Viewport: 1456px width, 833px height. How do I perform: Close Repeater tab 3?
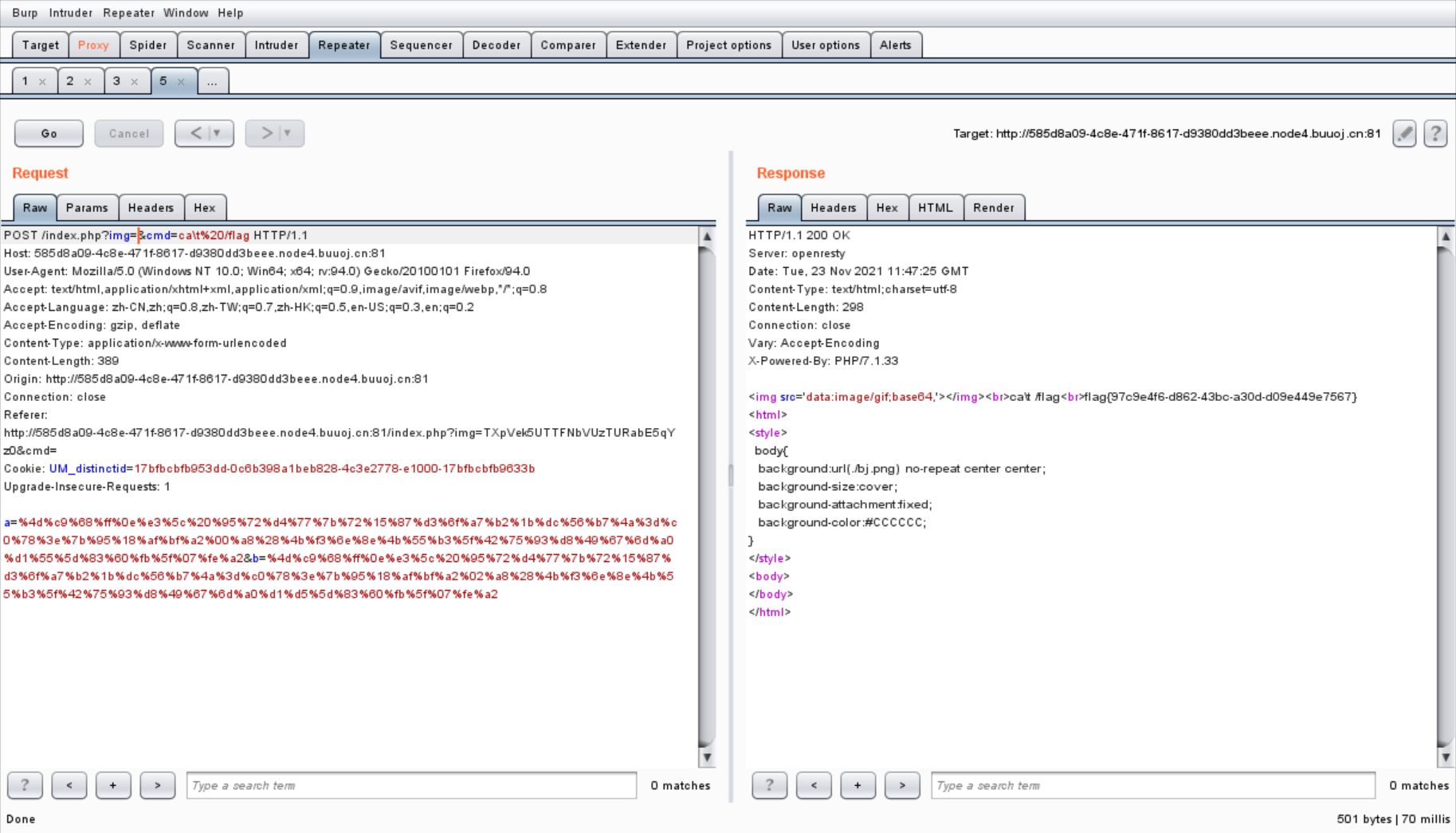tap(134, 81)
